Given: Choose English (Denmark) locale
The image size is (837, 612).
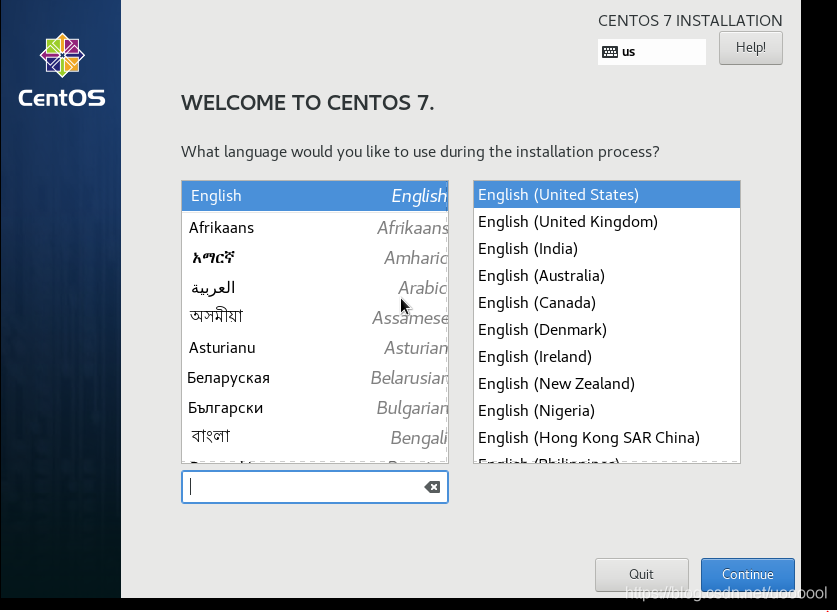Looking at the screenshot, I should [607, 329].
